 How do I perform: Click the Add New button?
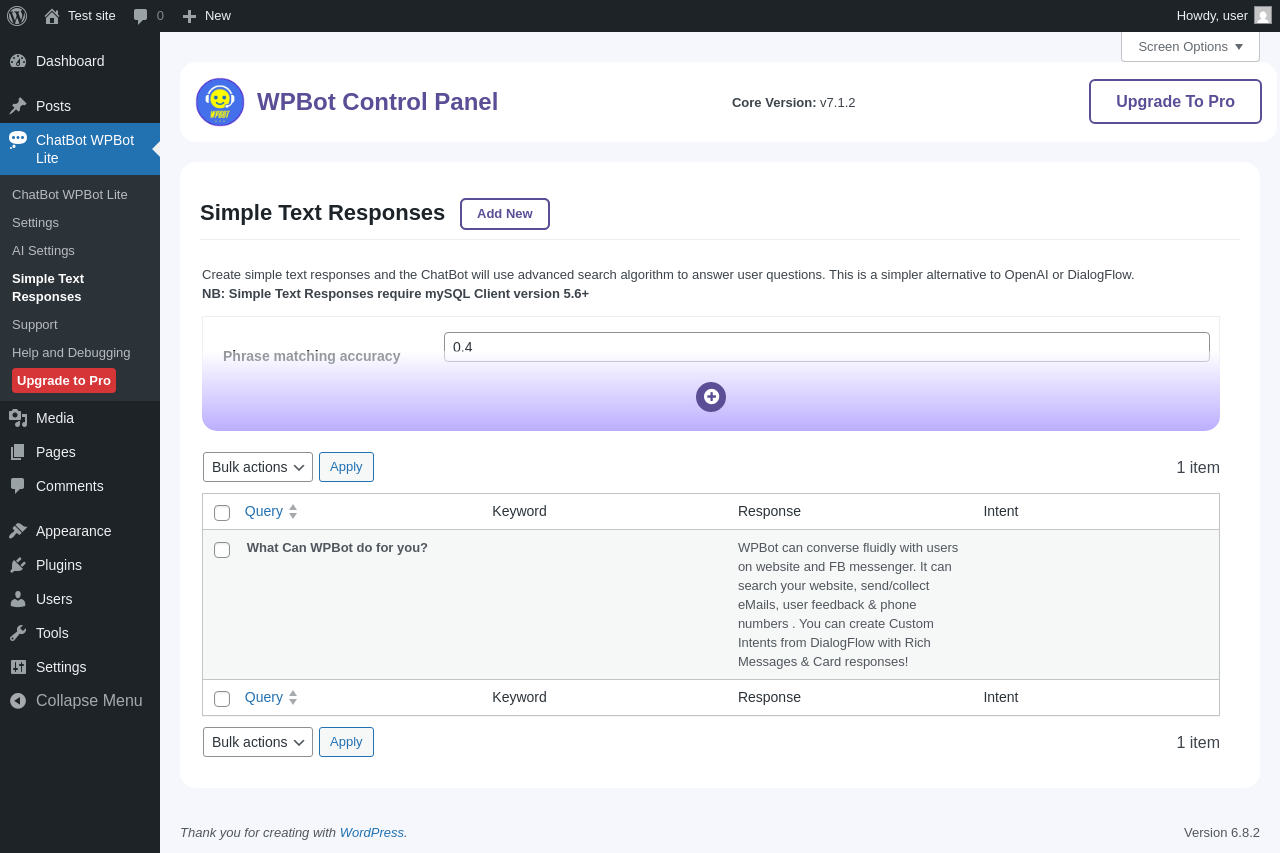(505, 214)
